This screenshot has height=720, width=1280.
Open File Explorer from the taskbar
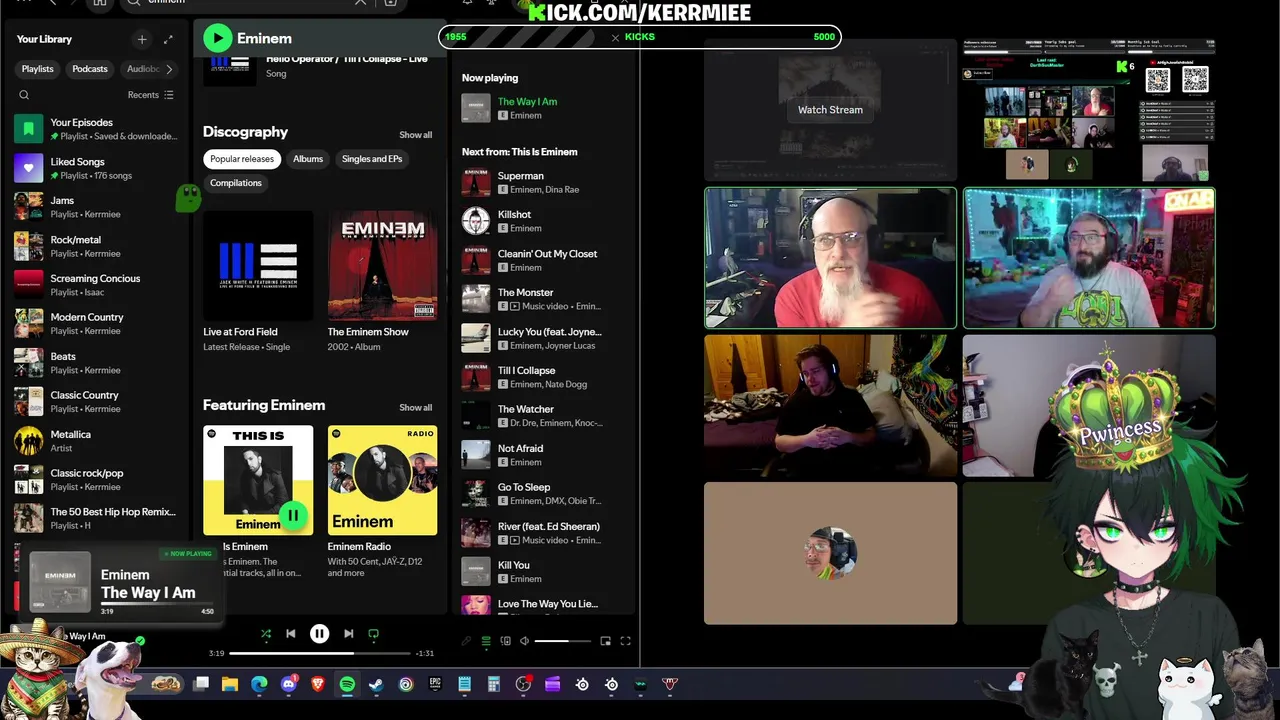pyautogui.click(x=230, y=684)
